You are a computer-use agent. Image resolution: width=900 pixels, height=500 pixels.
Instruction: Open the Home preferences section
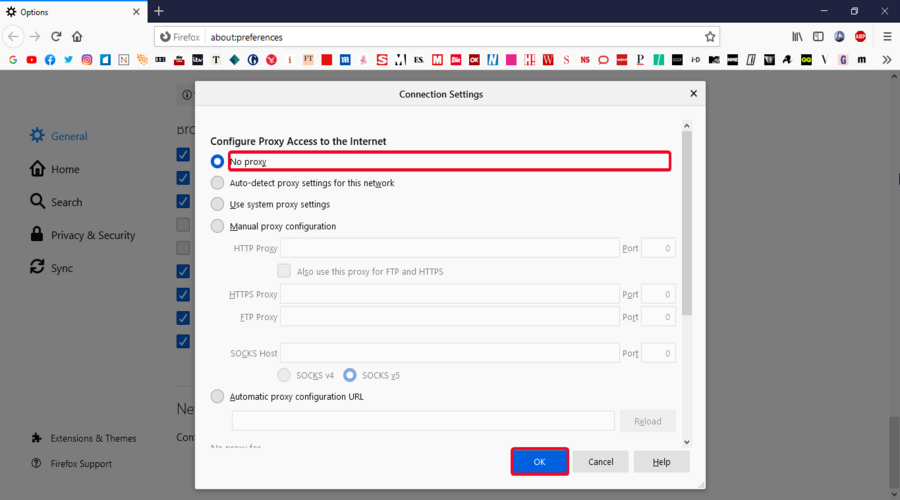point(55,169)
